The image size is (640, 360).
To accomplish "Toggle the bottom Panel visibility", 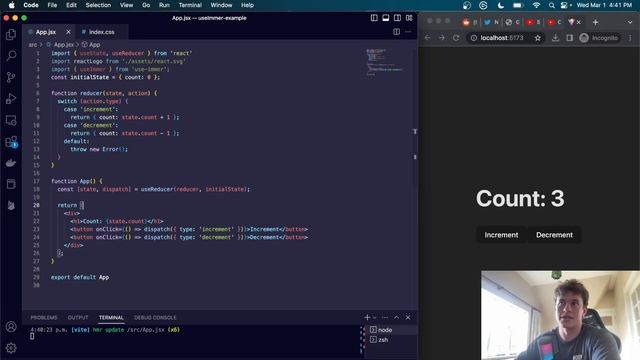I will [386, 18].
